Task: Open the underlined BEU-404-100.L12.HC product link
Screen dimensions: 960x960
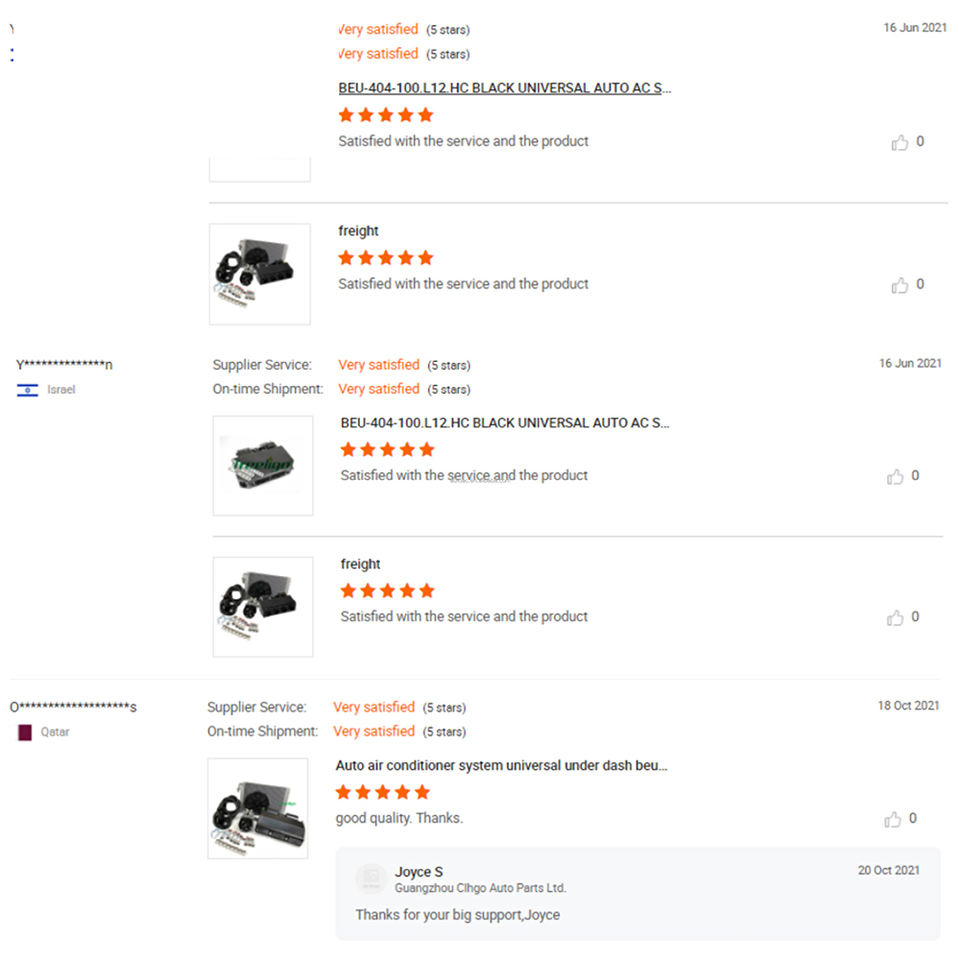Action: click(x=504, y=88)
